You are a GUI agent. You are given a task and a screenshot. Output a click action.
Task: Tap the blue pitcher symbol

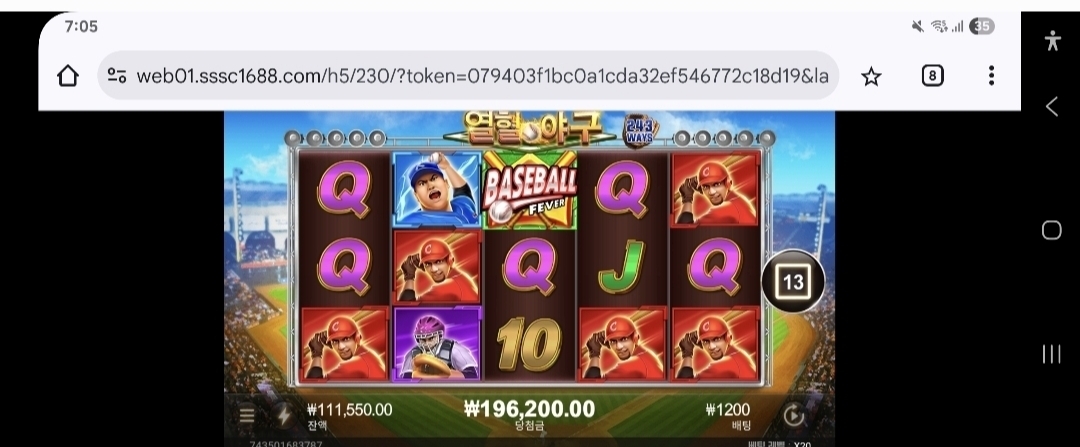coord(437,189)
